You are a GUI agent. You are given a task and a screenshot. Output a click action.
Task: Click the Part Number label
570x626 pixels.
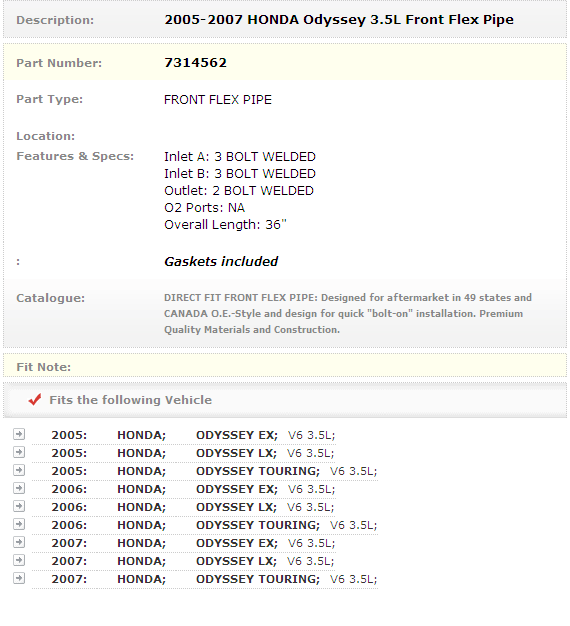[x=59, y=63]
